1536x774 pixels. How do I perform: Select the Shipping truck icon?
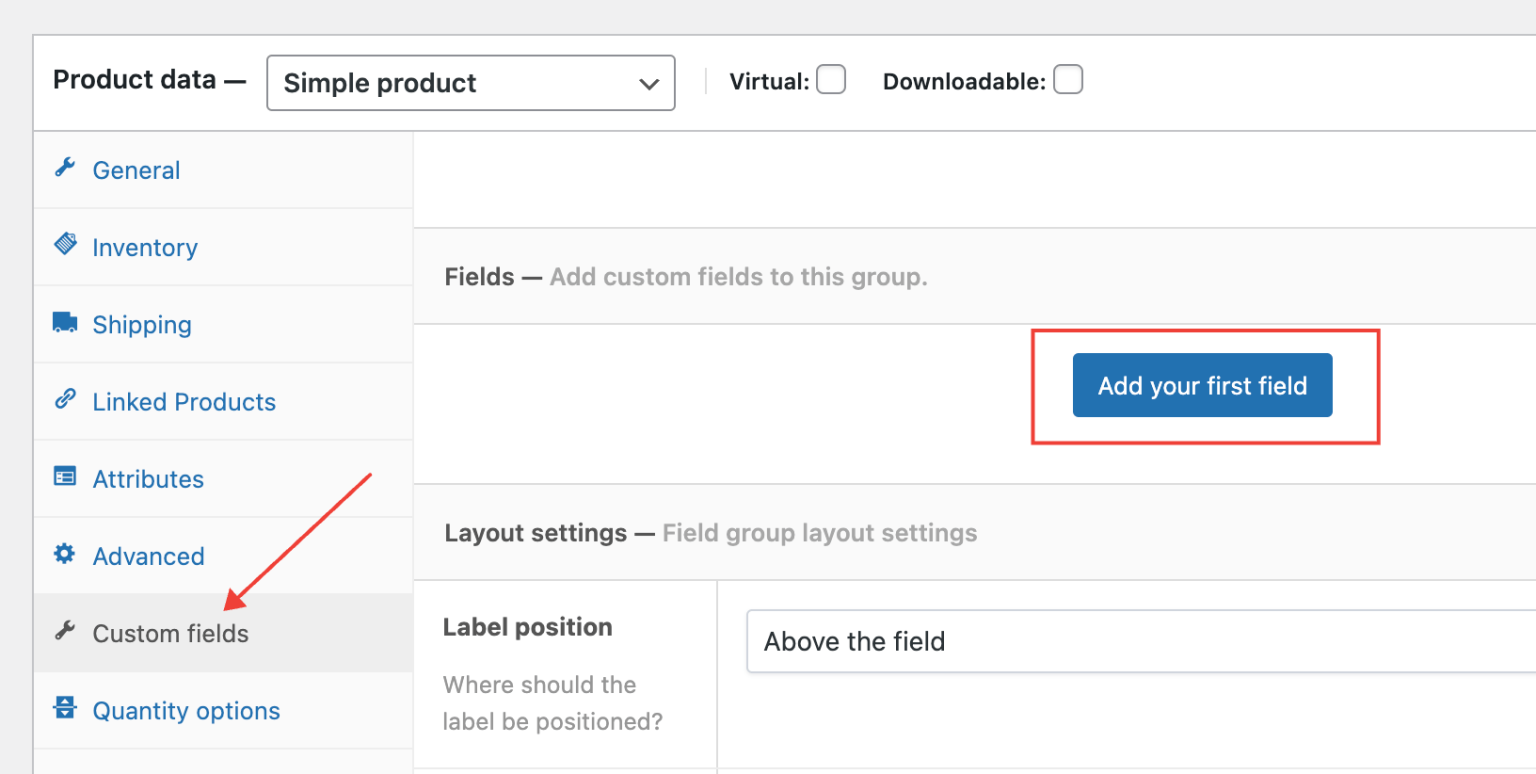[65, 322]
